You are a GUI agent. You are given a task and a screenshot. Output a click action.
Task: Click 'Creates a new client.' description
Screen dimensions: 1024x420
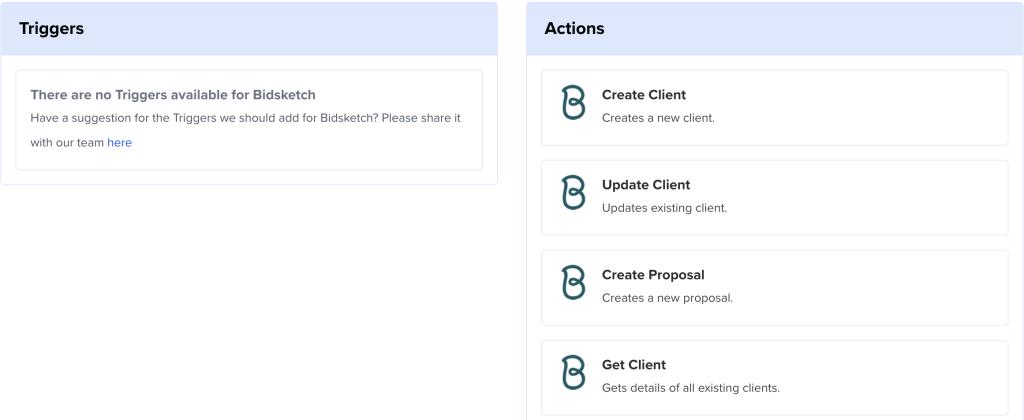point(658,118)
